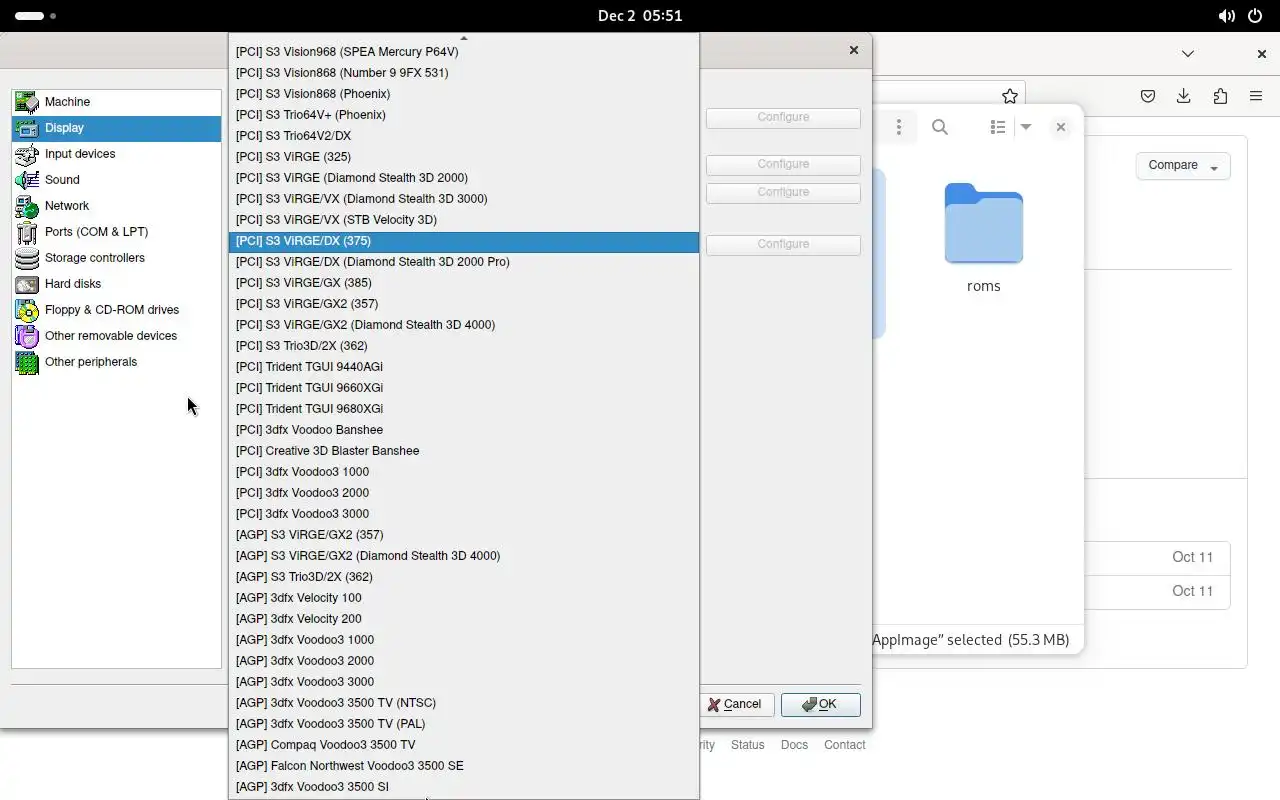The height and width of the screenshot is (800, 1280).
Task: Select [PCI] S3 Trio3D/2X (362)
Action: [464, 346]
